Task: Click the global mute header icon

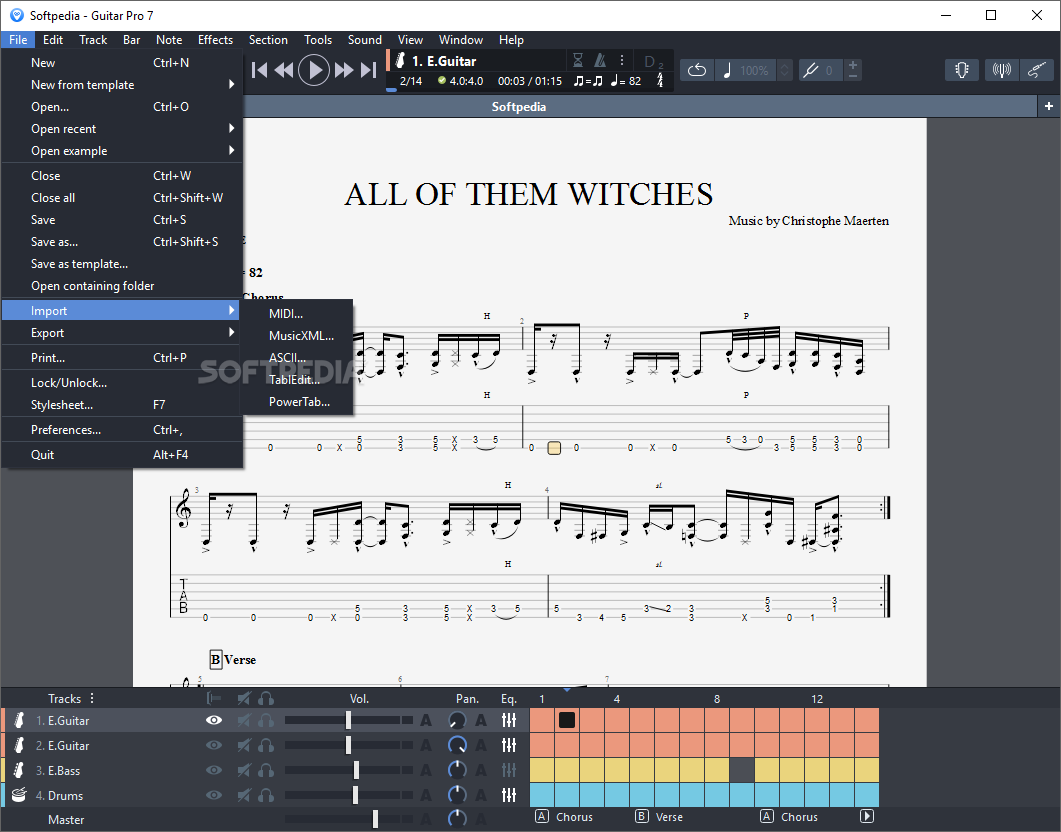Action: [x=244, y=698]
